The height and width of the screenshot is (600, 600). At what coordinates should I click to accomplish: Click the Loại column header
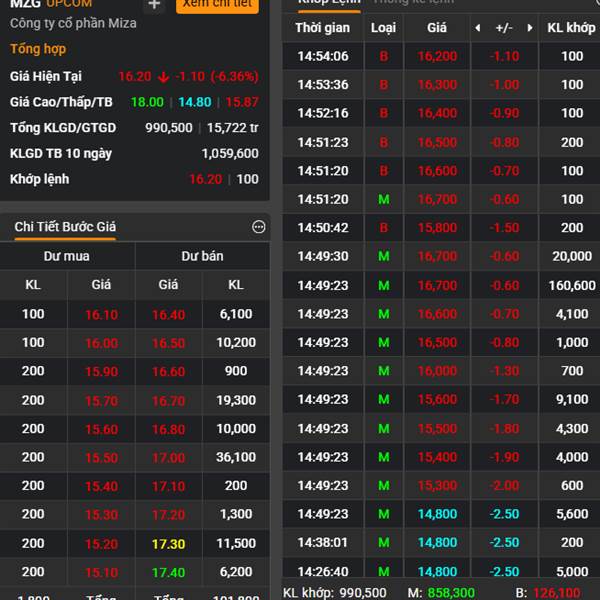[x=383, y=28]
